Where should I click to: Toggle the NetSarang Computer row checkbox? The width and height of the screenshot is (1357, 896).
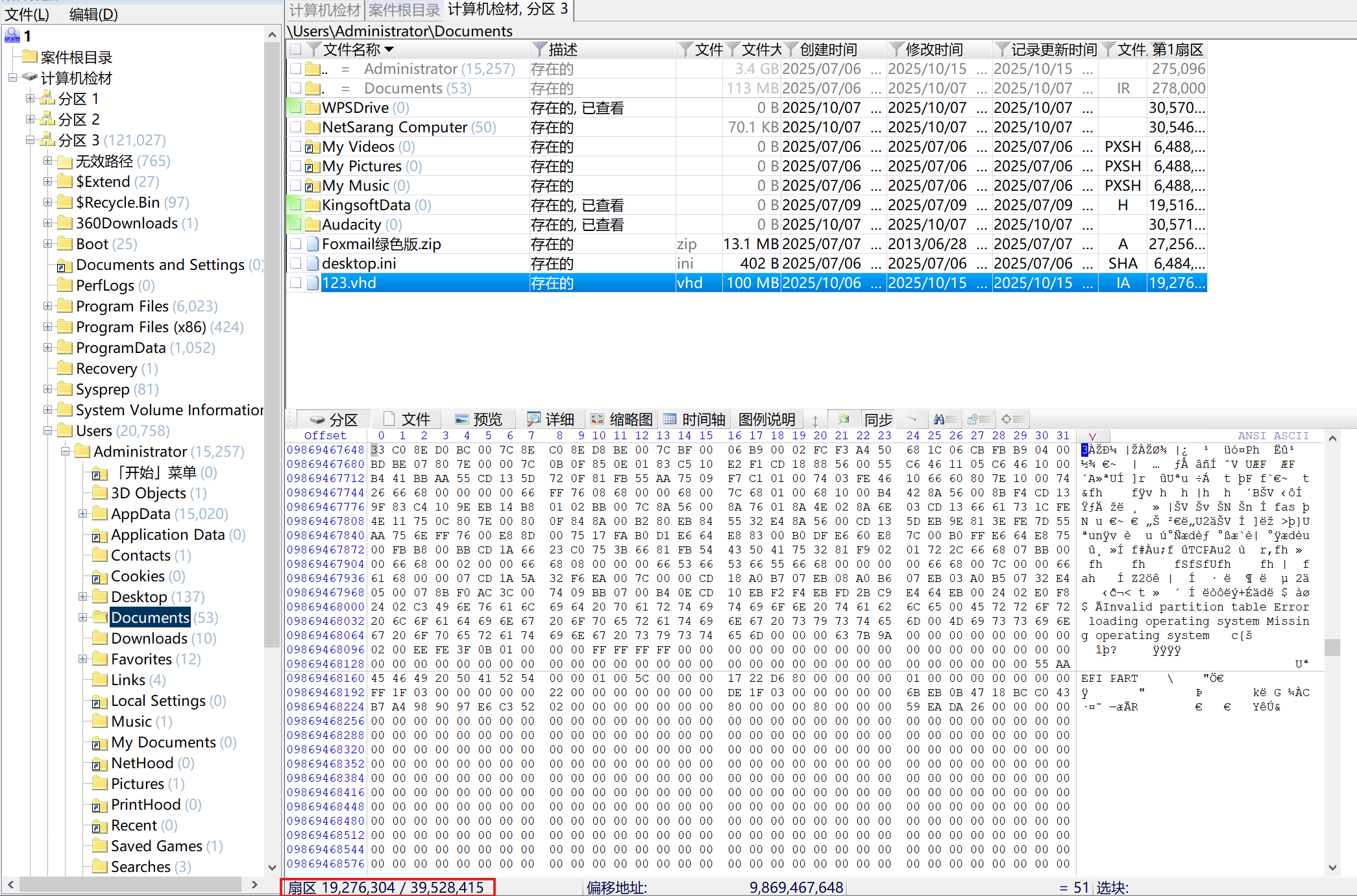[x=296, y=127]
